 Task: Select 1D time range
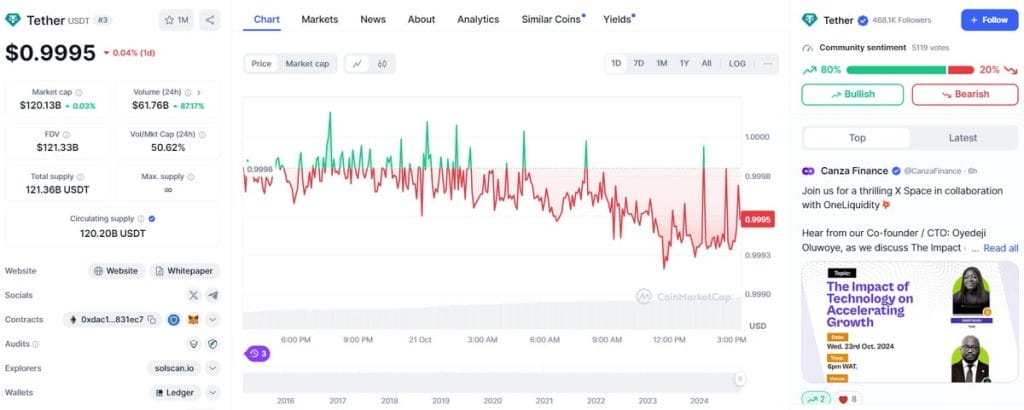(x=616, y=63)
